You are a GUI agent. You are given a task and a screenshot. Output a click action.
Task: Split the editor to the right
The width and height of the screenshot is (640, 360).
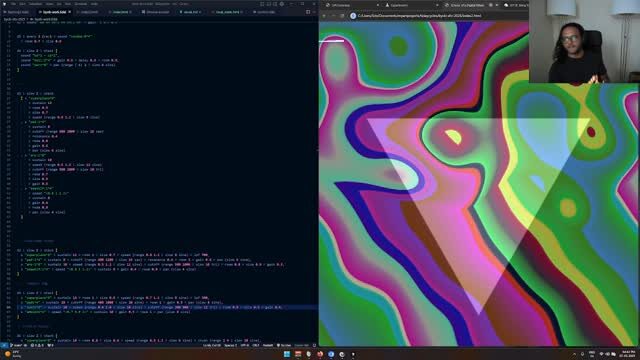pyautogui.click(x=308, y=12)
